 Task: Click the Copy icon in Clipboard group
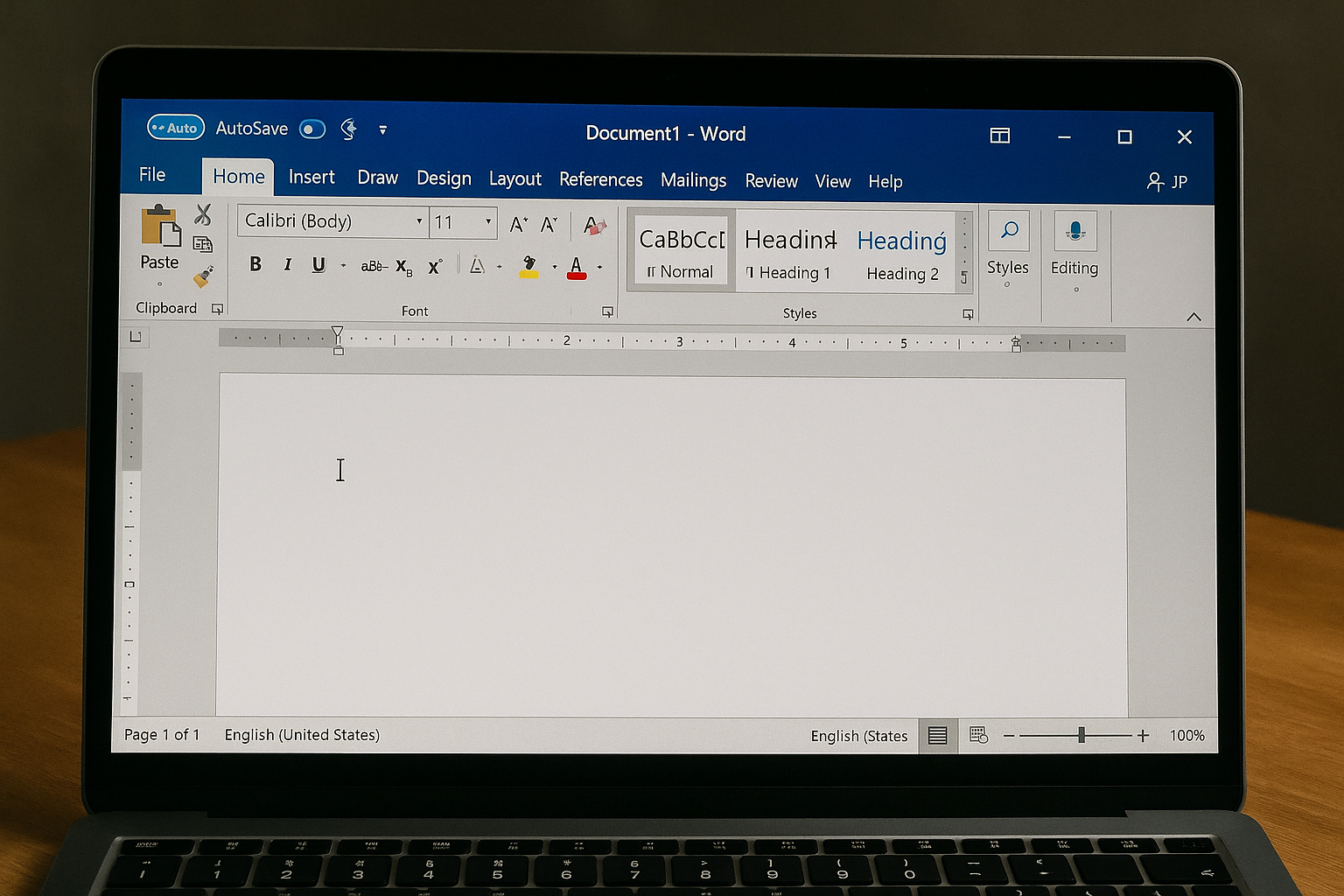203,245
